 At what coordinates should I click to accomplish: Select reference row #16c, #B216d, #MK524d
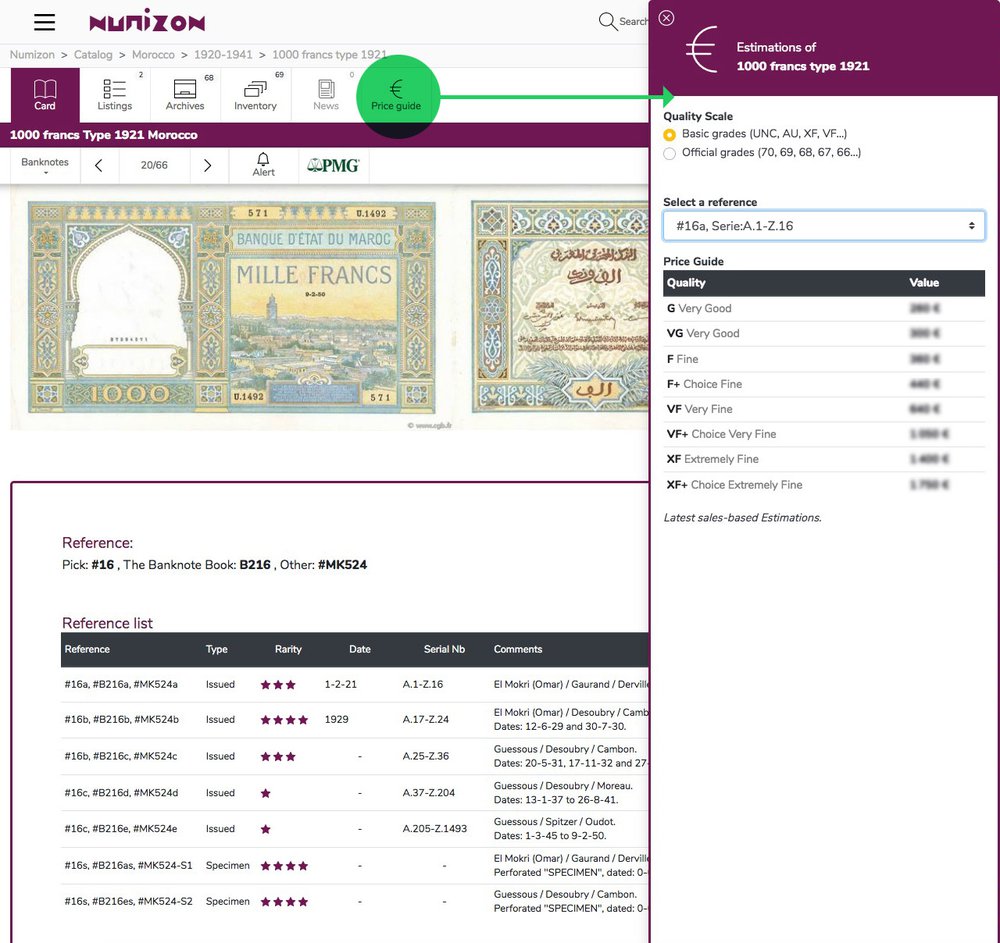coord(355,793)
